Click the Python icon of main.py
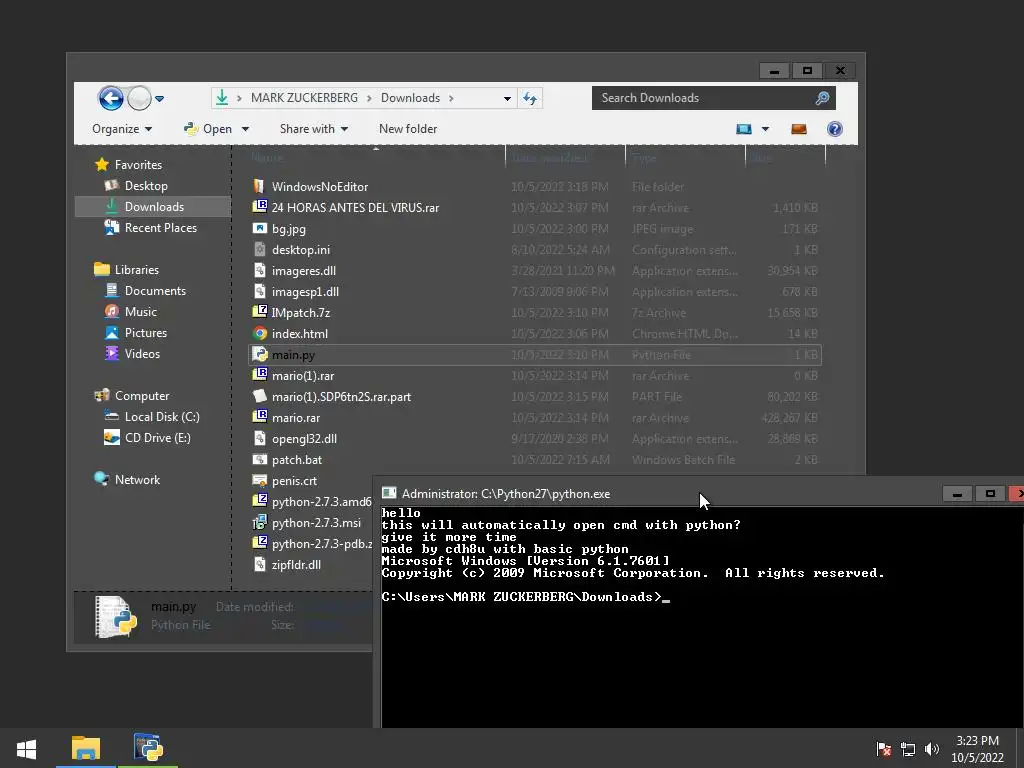 pyautogui.click(x=260, y=355)
